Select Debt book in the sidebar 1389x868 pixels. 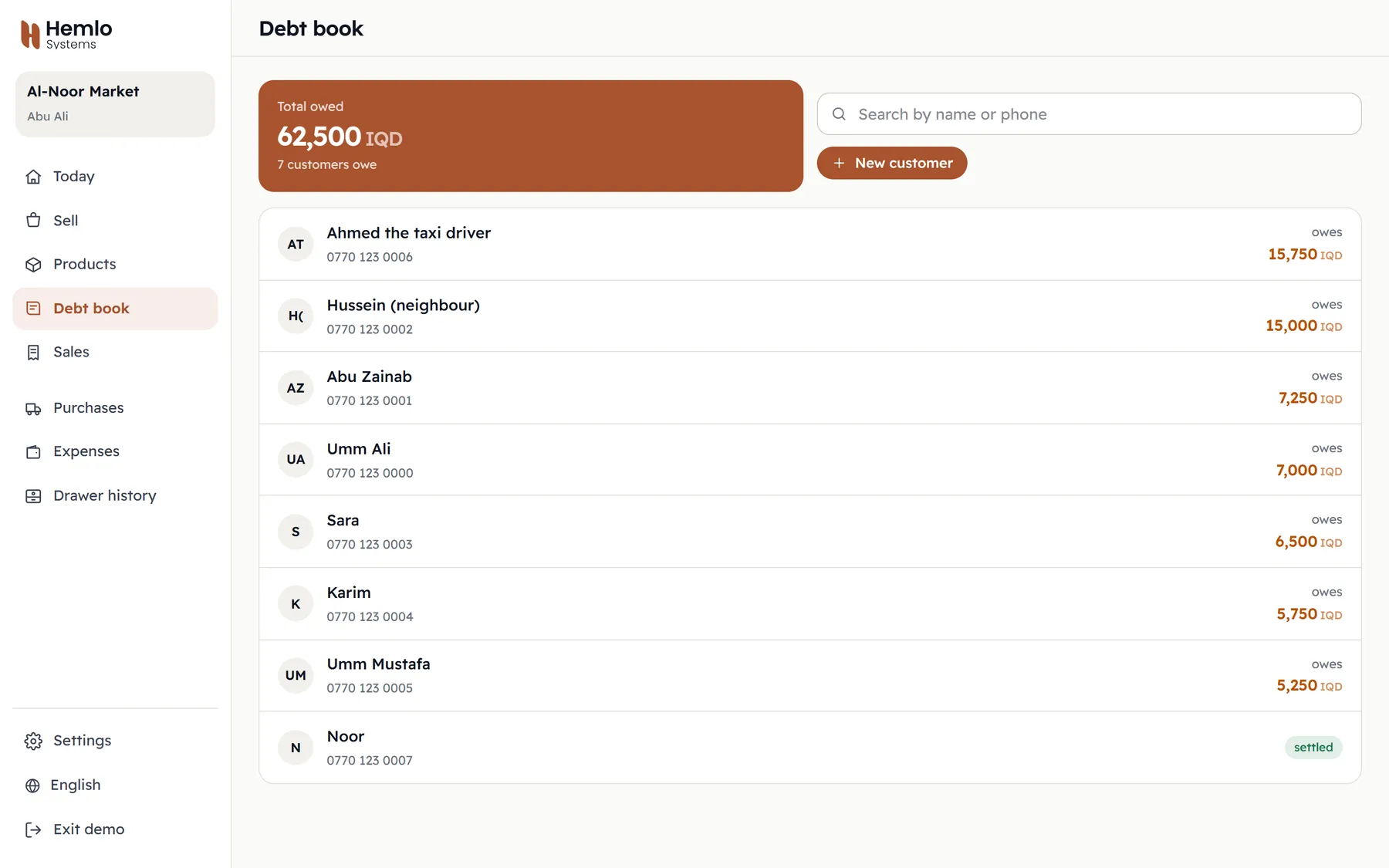[x=115, y=309]
